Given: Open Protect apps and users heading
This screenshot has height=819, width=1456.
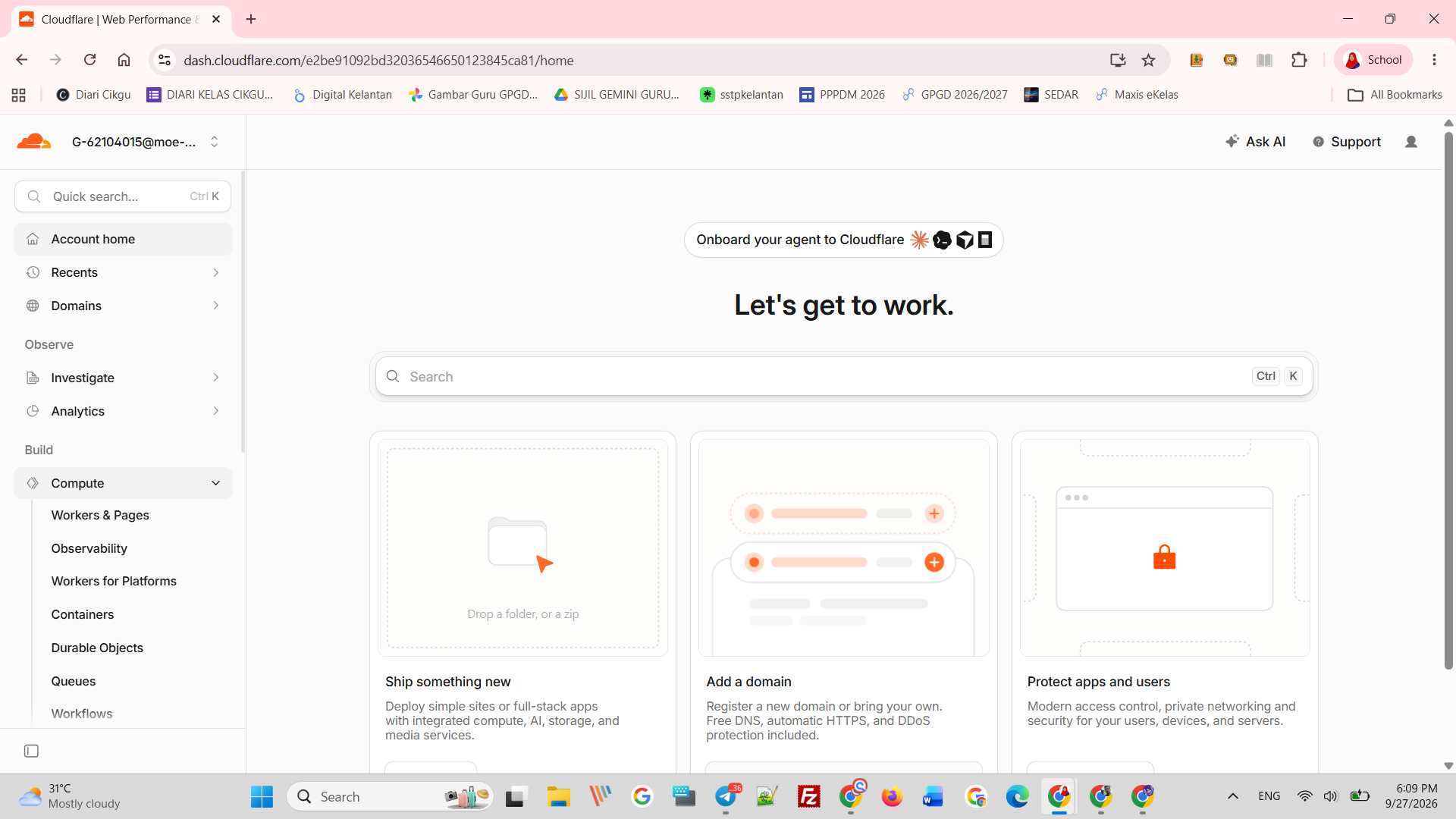Looking at the screenshot, I should [1098, 682].
